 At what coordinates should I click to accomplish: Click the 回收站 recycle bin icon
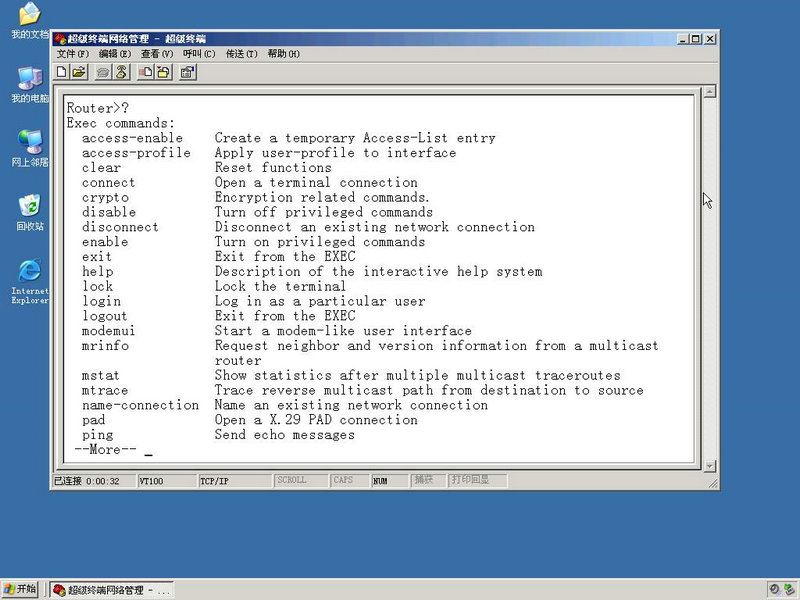[30, 212]
